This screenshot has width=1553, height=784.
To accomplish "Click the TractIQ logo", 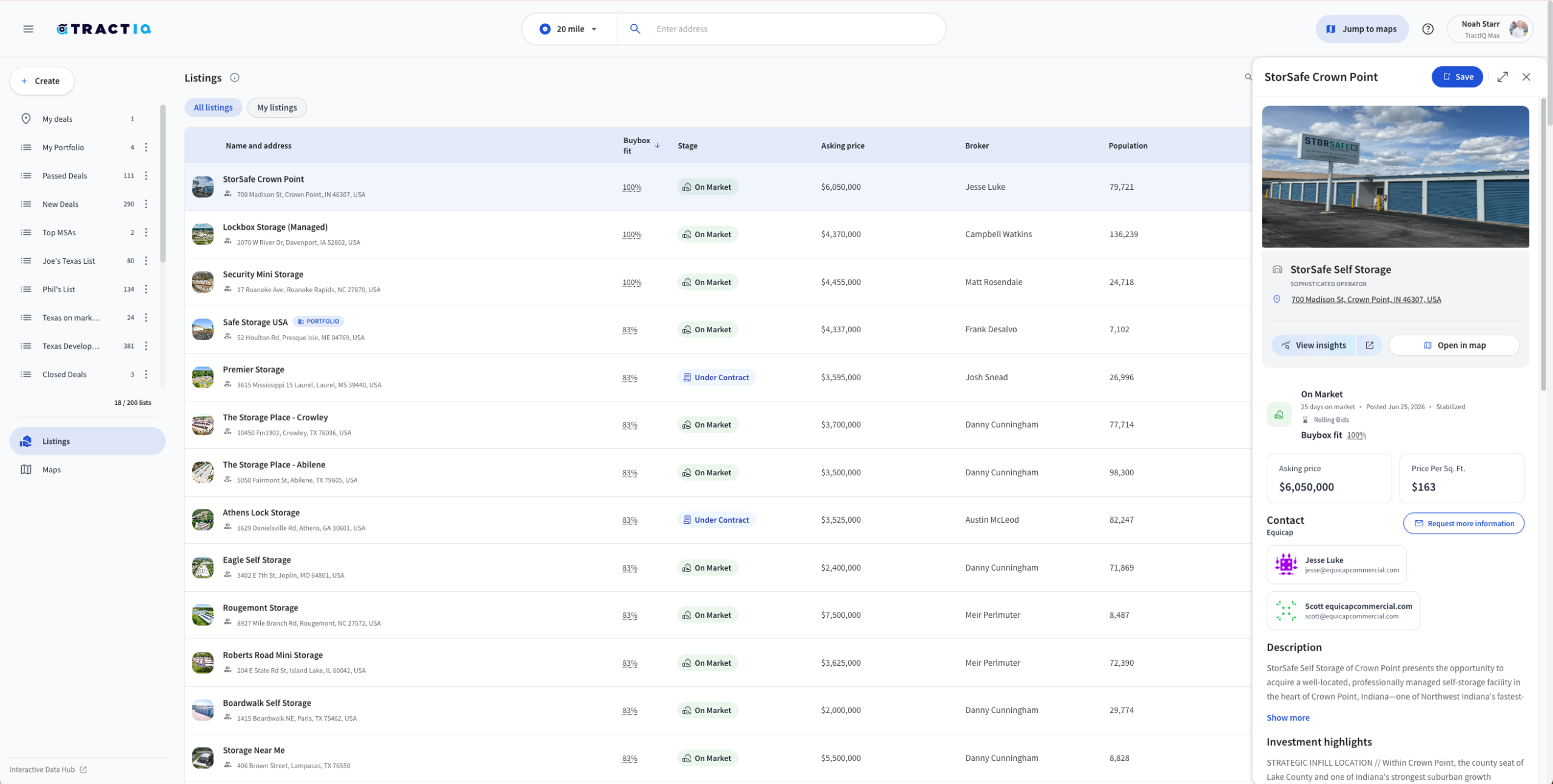I will click(104, 29).
